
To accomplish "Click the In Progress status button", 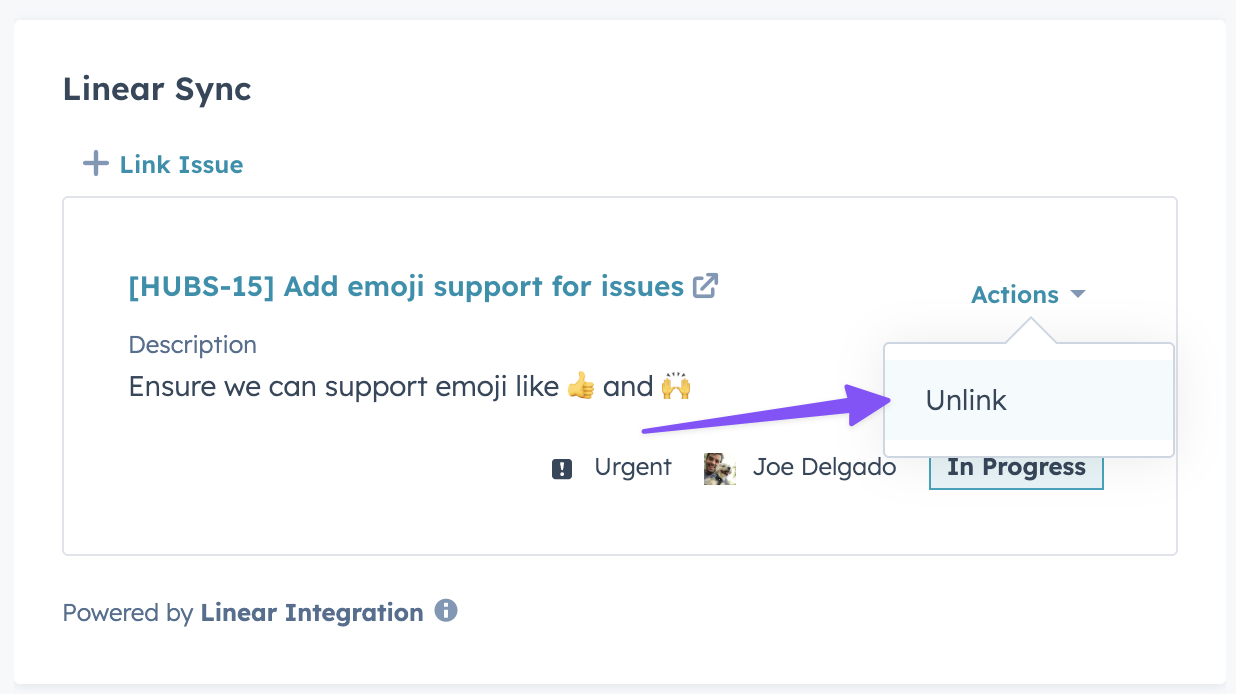I will click(x=1016, y=467).
